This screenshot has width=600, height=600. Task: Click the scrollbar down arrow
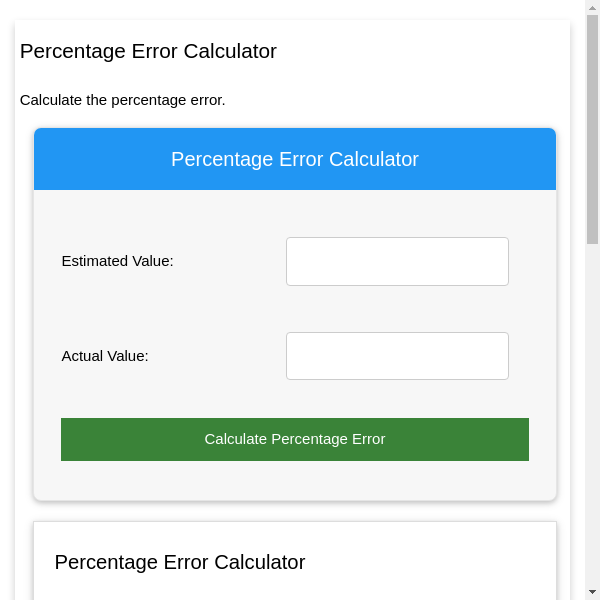[x=592, y=592]
